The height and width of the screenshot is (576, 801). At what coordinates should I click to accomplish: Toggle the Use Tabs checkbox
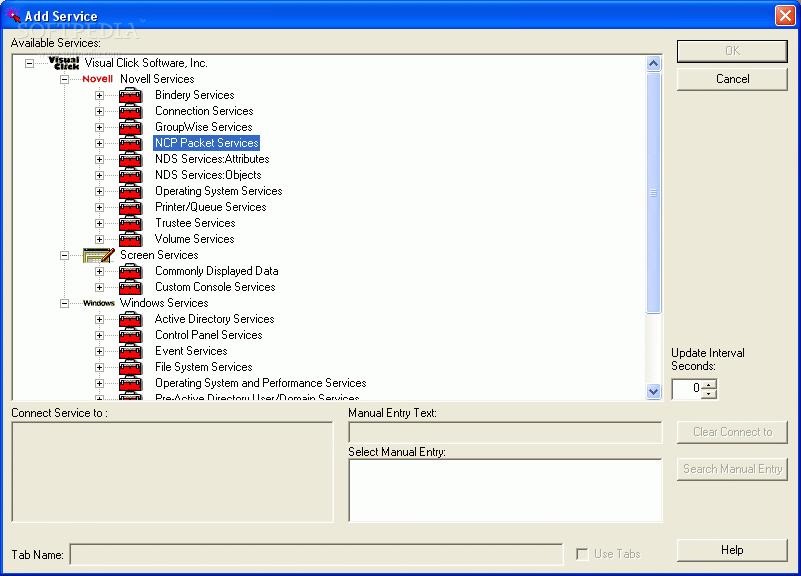tap(582, 554)
